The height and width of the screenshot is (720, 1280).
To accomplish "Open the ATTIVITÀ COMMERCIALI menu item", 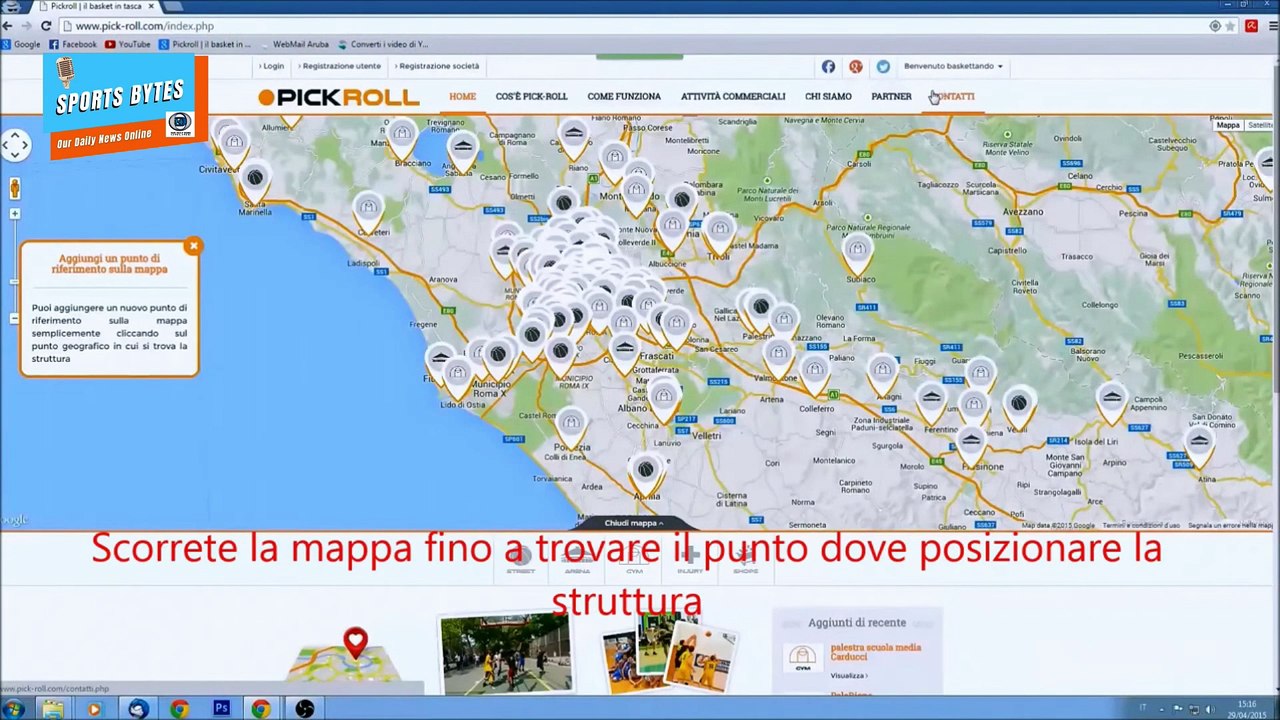I will (733, 97).
